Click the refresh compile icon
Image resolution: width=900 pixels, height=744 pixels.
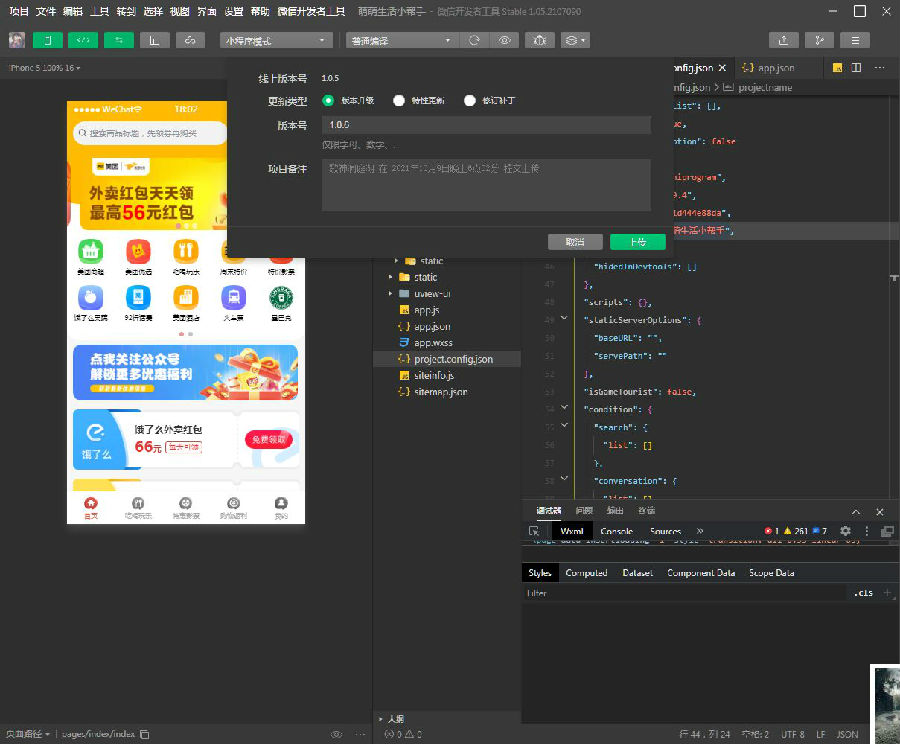coord(474,40)
